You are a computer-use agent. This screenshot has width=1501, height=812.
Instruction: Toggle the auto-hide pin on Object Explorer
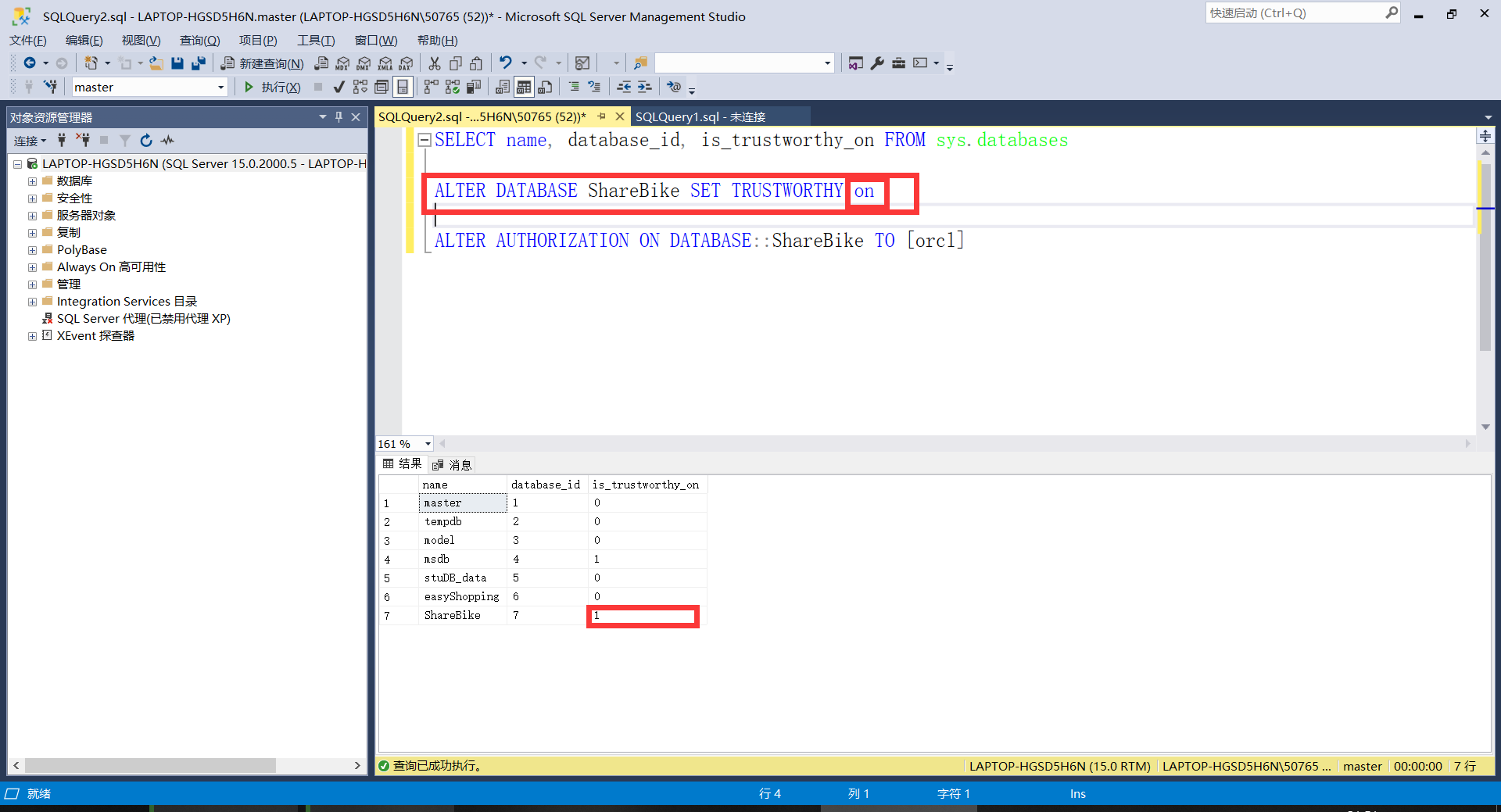[x=339, y=117]
